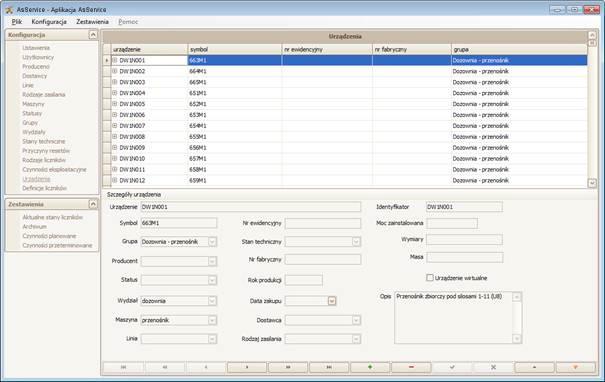Expand row DW1N001 in grid
The height and width of the screenshot is (382, 605).
tap(115, 60)
